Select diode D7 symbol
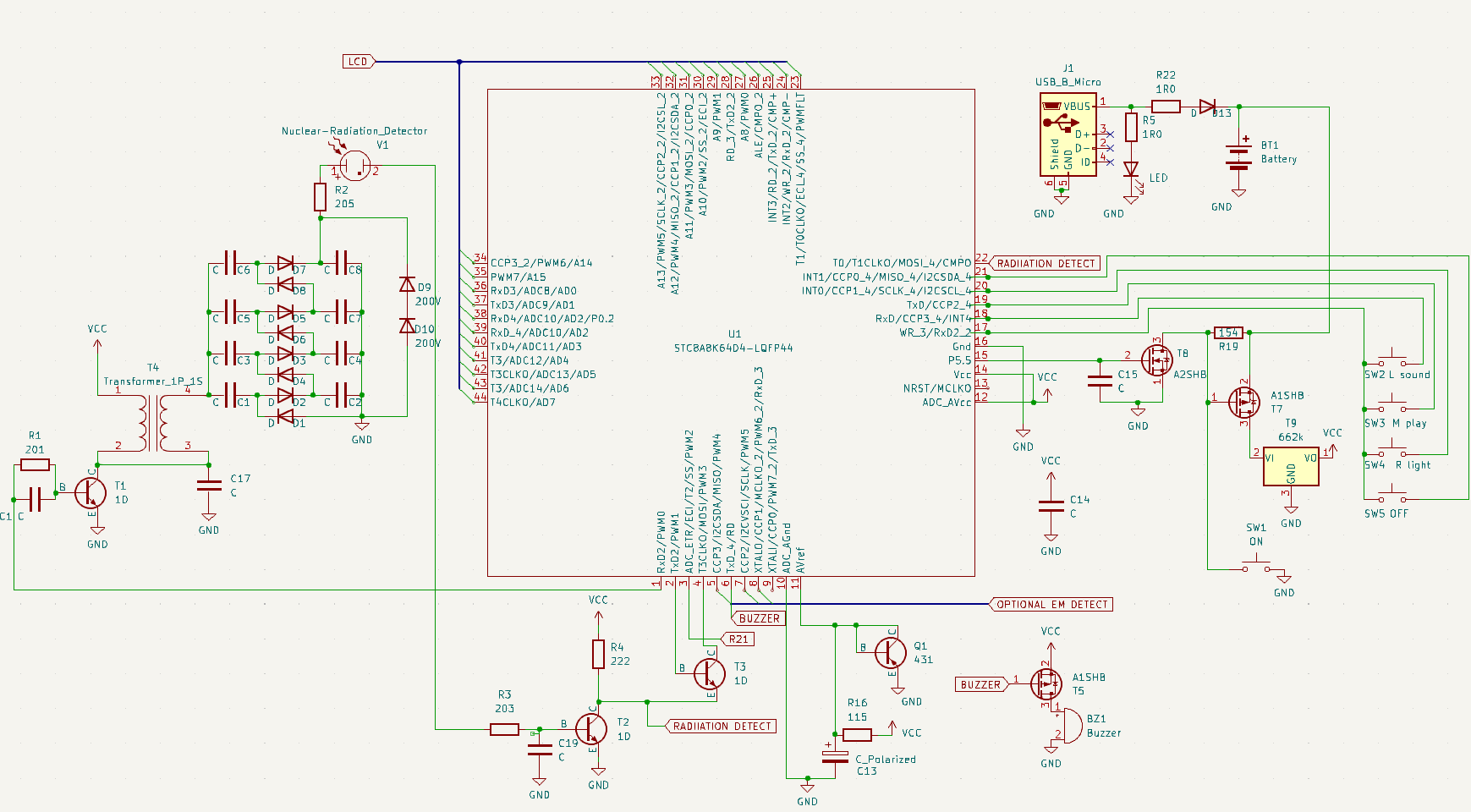 point(286,263)
